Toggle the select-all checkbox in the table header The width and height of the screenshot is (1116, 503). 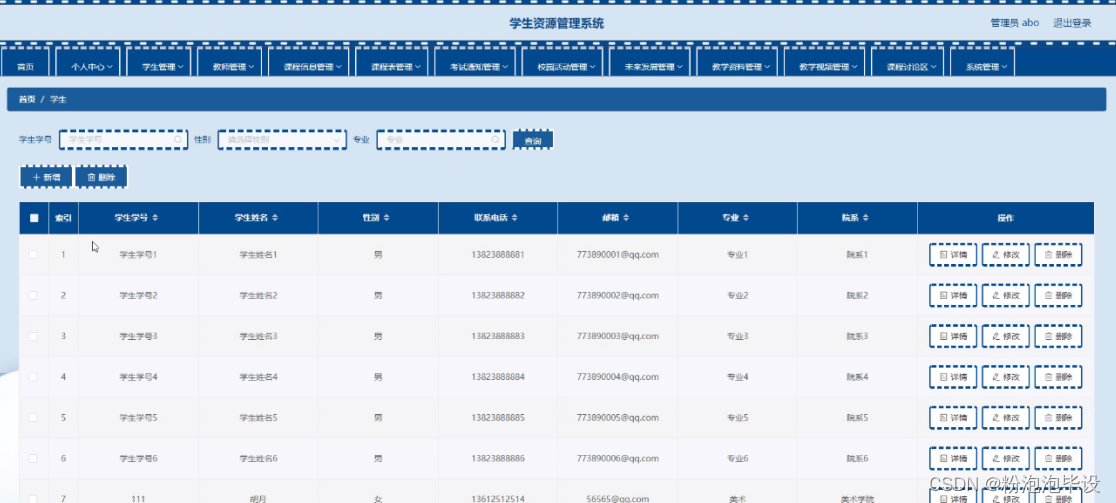tap(34, 218)
